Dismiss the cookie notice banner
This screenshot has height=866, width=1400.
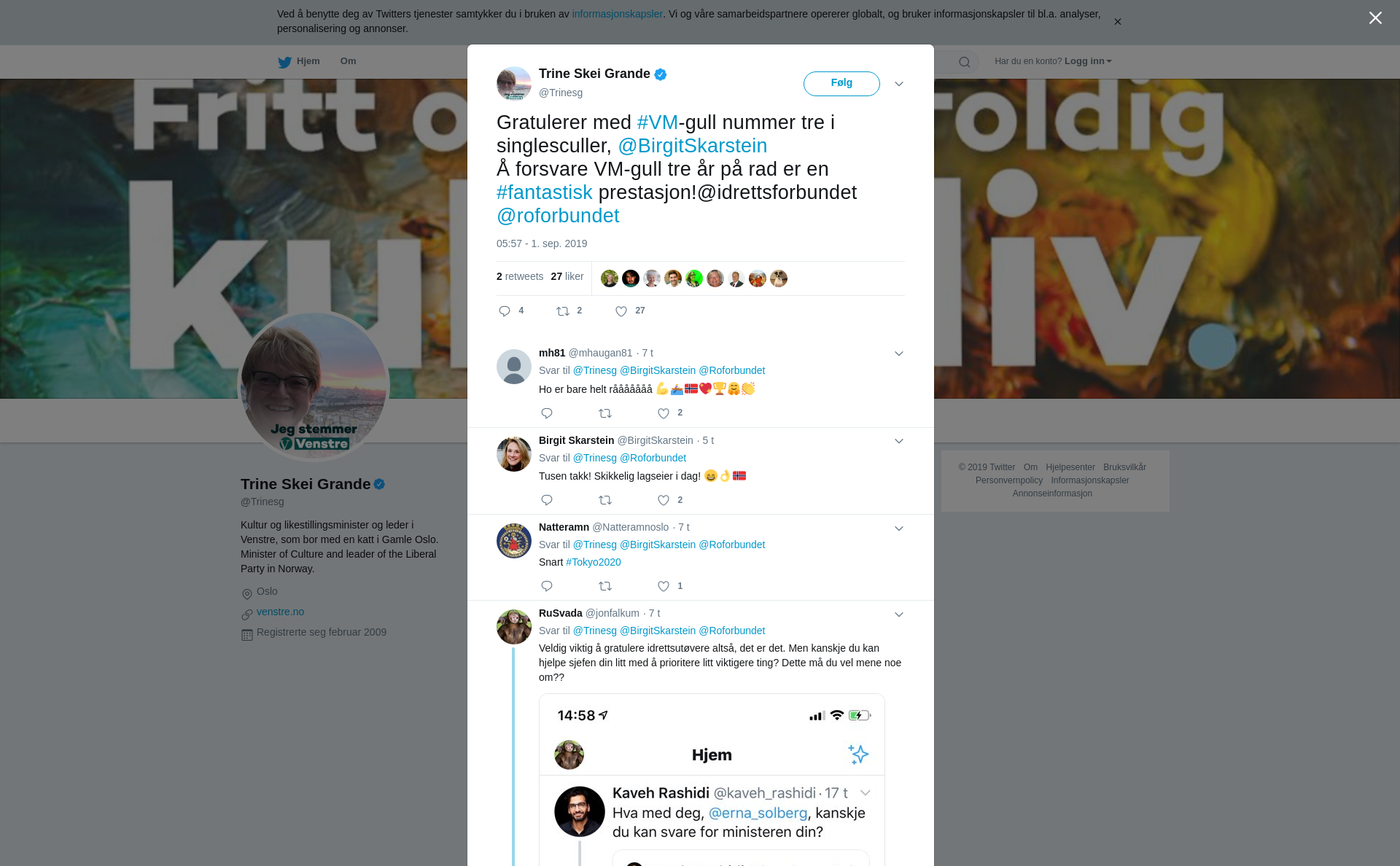1117,22
